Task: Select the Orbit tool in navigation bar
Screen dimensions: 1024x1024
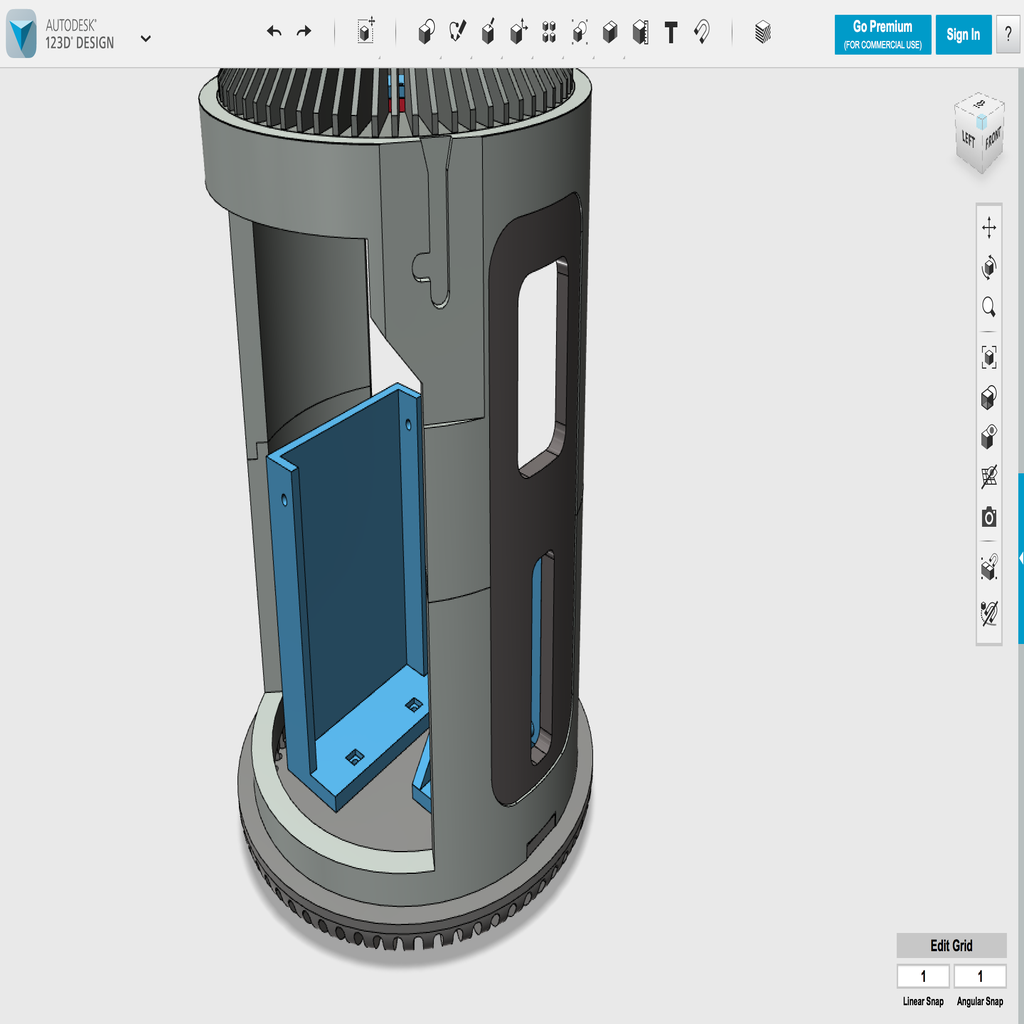Action: point(989,267)
